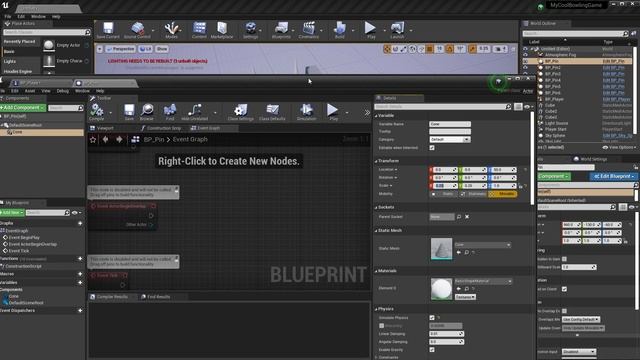
Task: Click the Browse icon in the Blueprint toolbar
Action: (147, 112)
